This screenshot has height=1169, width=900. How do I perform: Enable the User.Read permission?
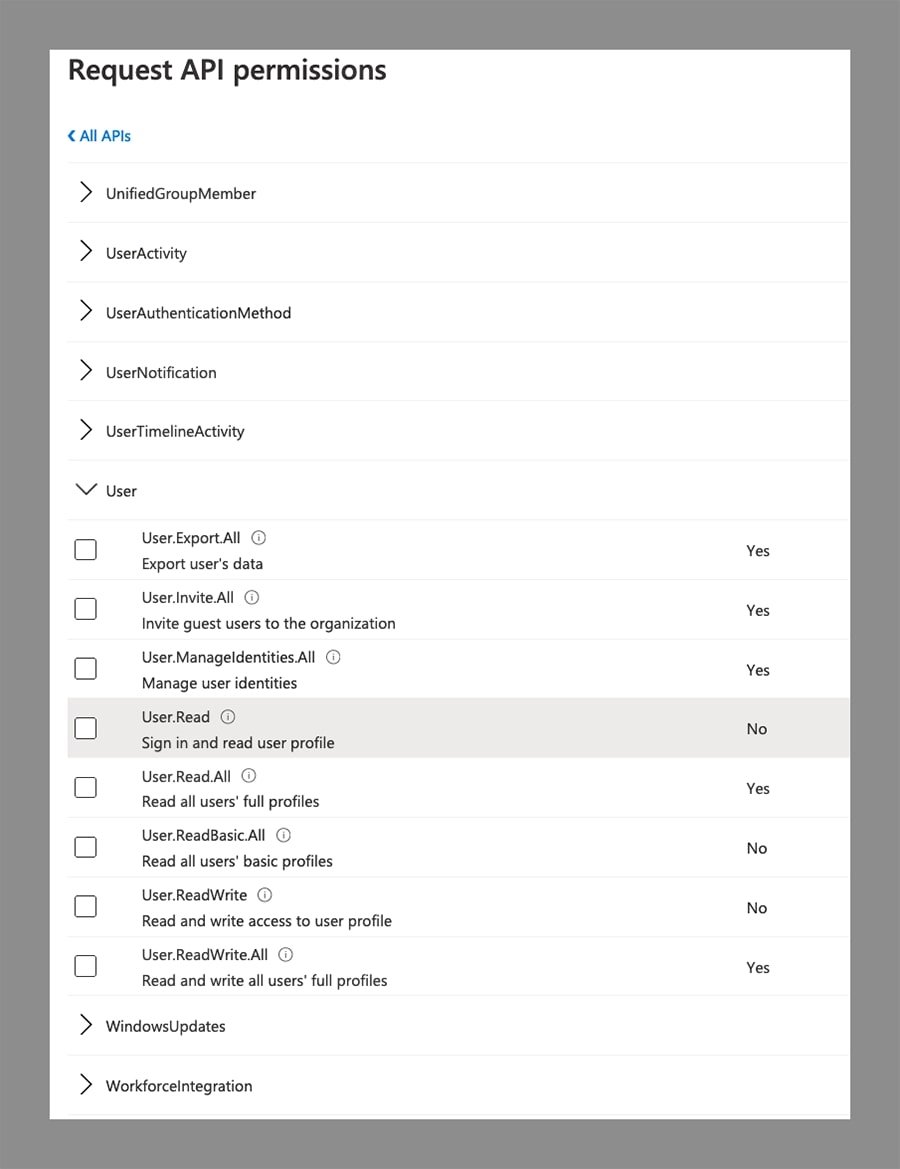[x=85, y=728]
